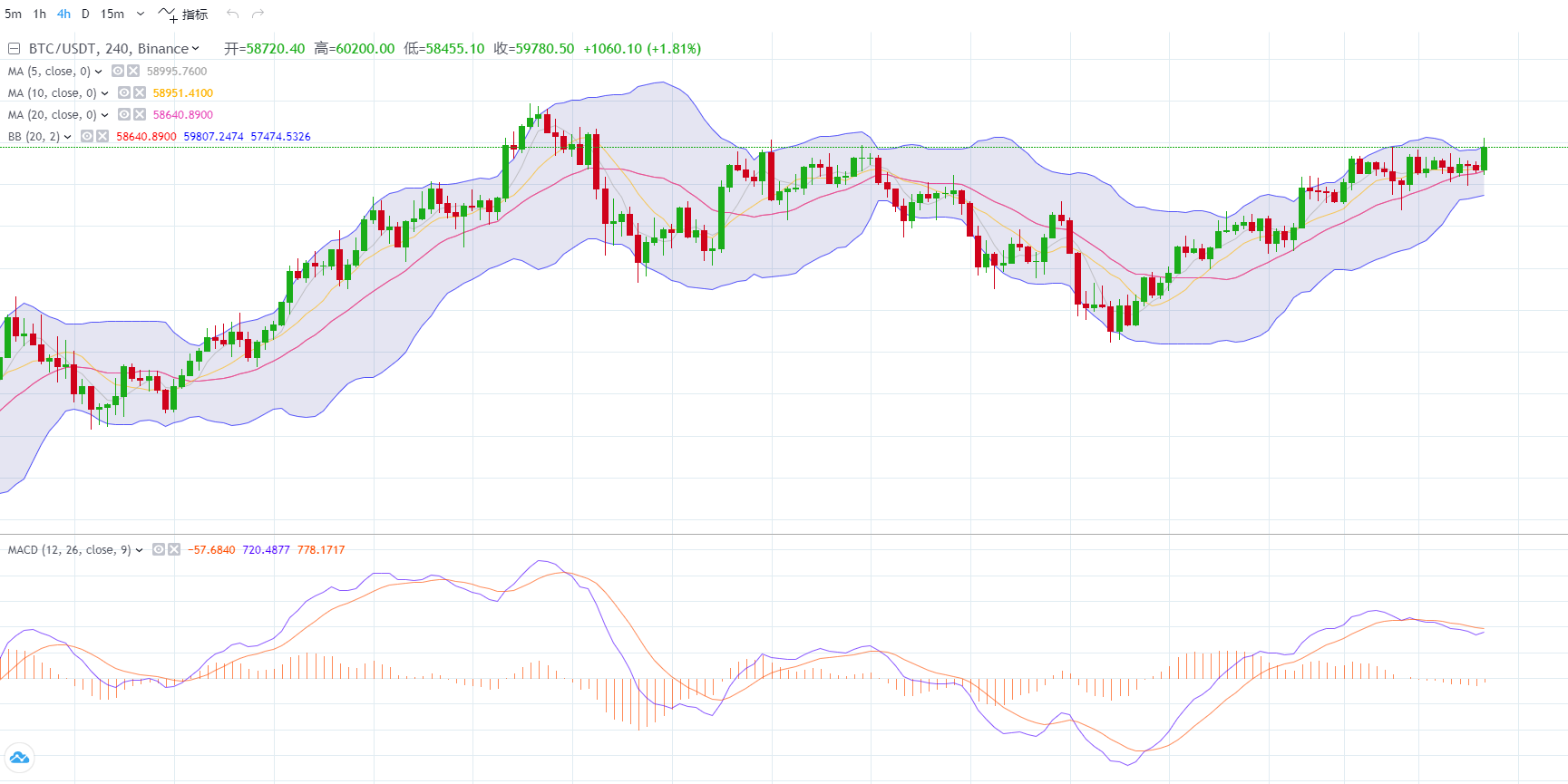Redo the last chart action
This screenshot has height=784, width=1568.
258,14
